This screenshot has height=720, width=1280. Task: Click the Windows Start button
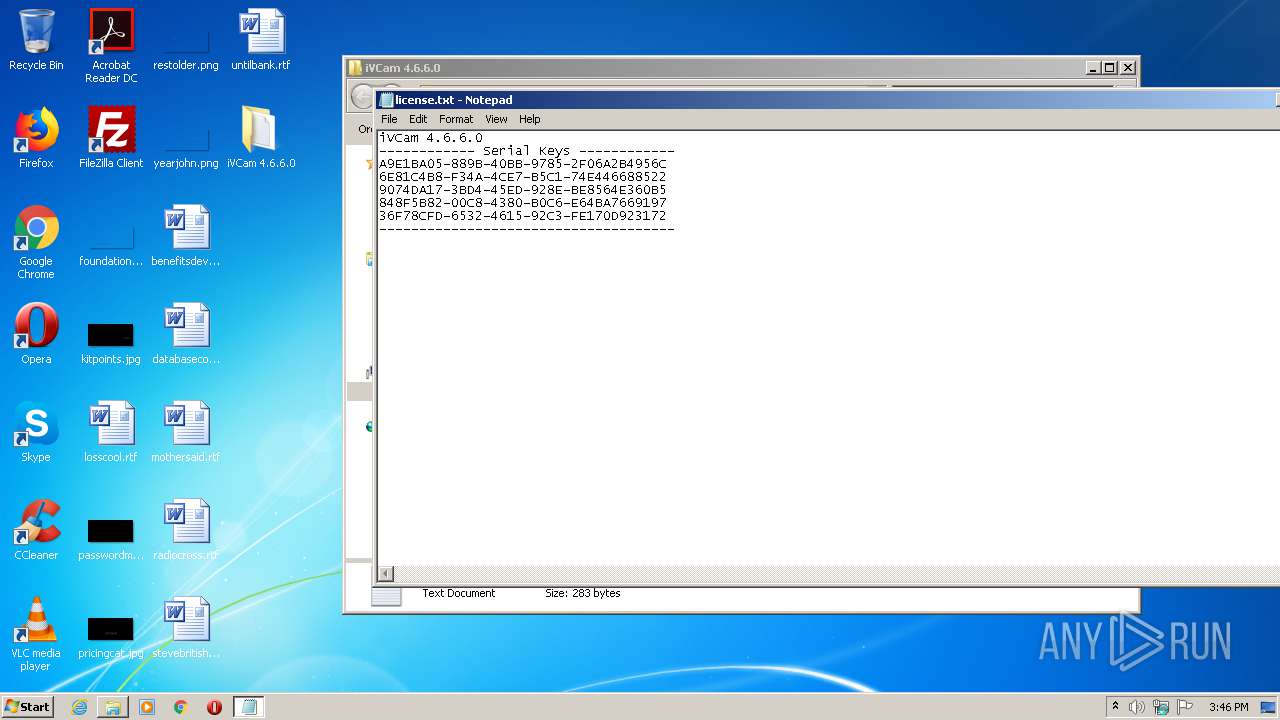click(x=28, y=707)
